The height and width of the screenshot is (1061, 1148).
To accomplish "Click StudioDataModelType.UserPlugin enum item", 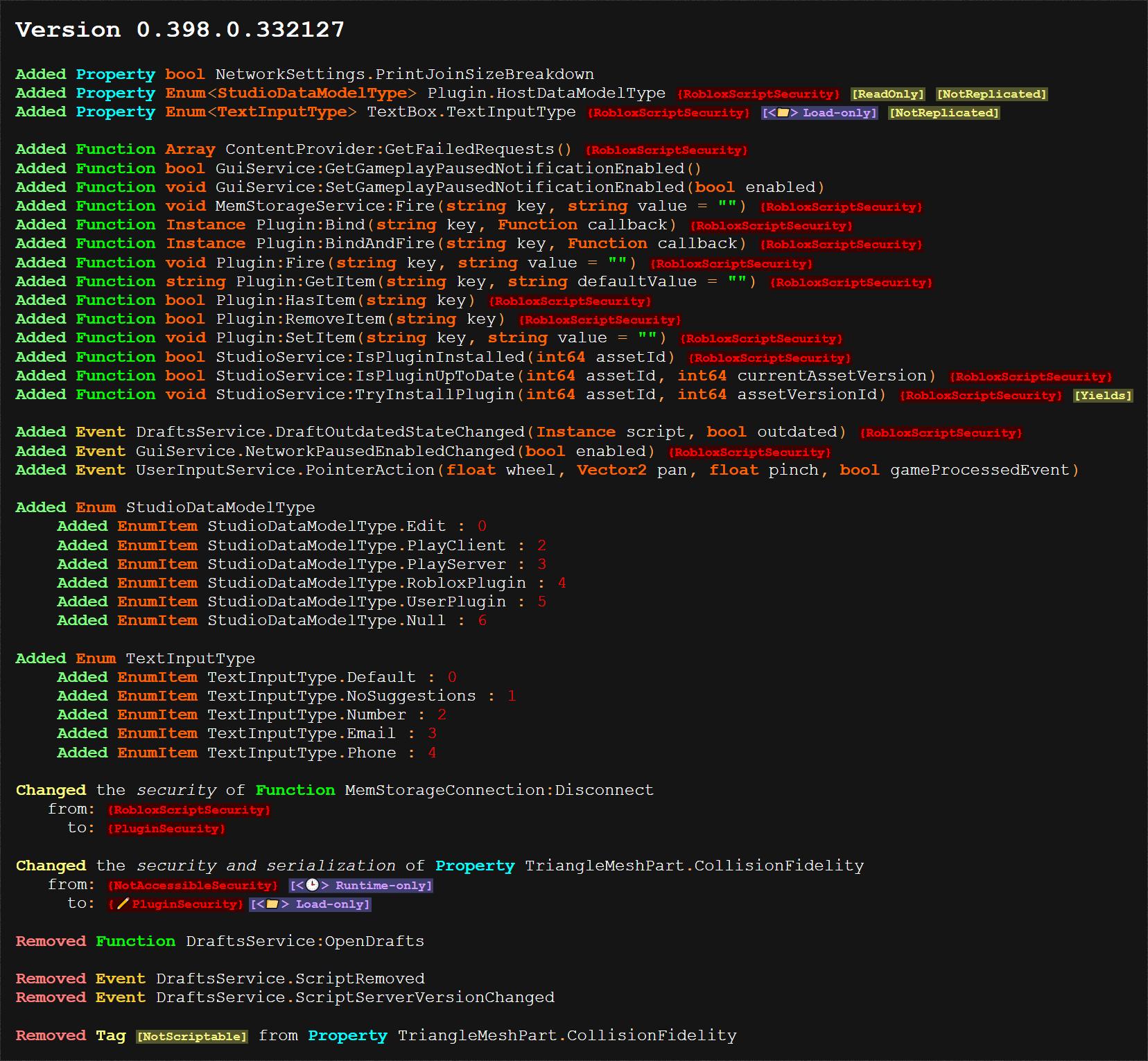I will [x=356, y=602].
